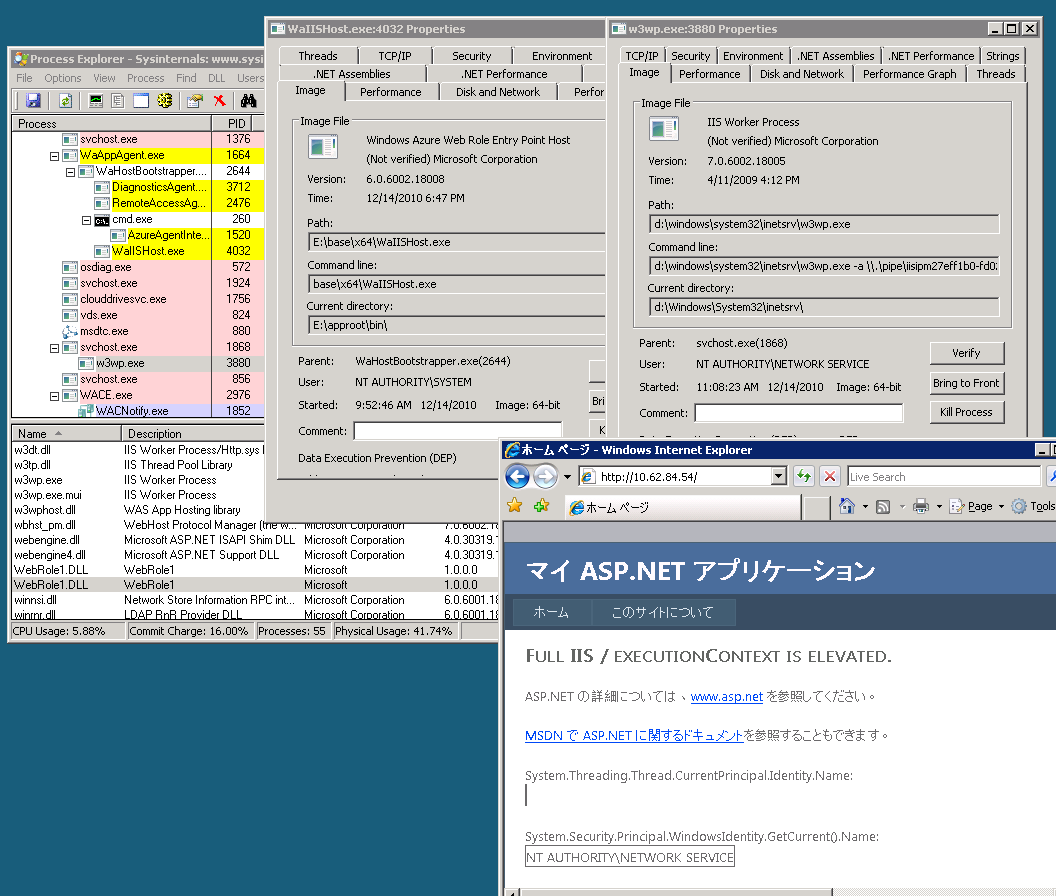Switch to Performance Graph tab in w3wp properties
The height and width of the screenshot is (896, 1056).
pyautogui.click(x=909, y=74)
